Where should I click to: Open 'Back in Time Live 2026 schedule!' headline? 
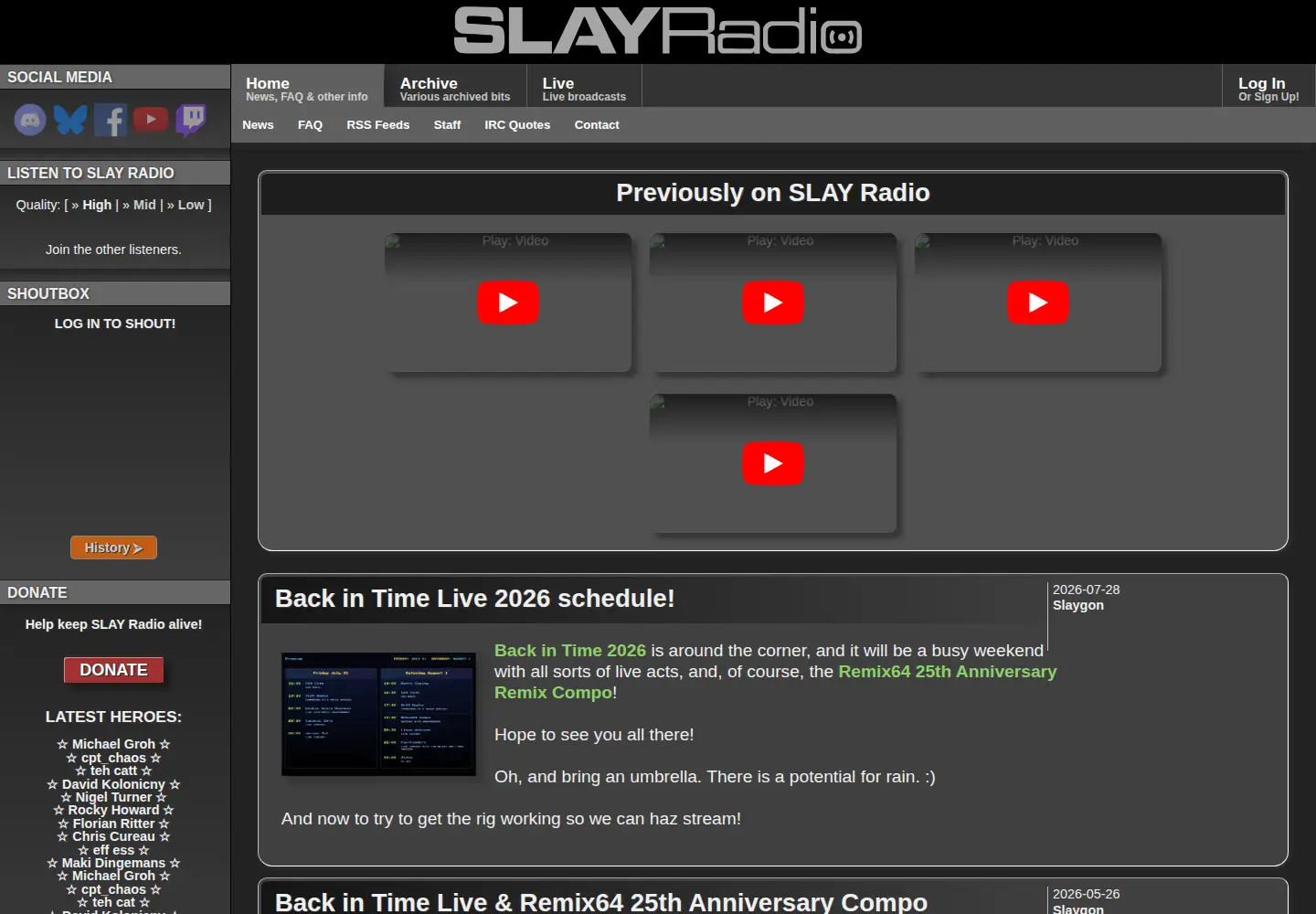coord(474,599)
